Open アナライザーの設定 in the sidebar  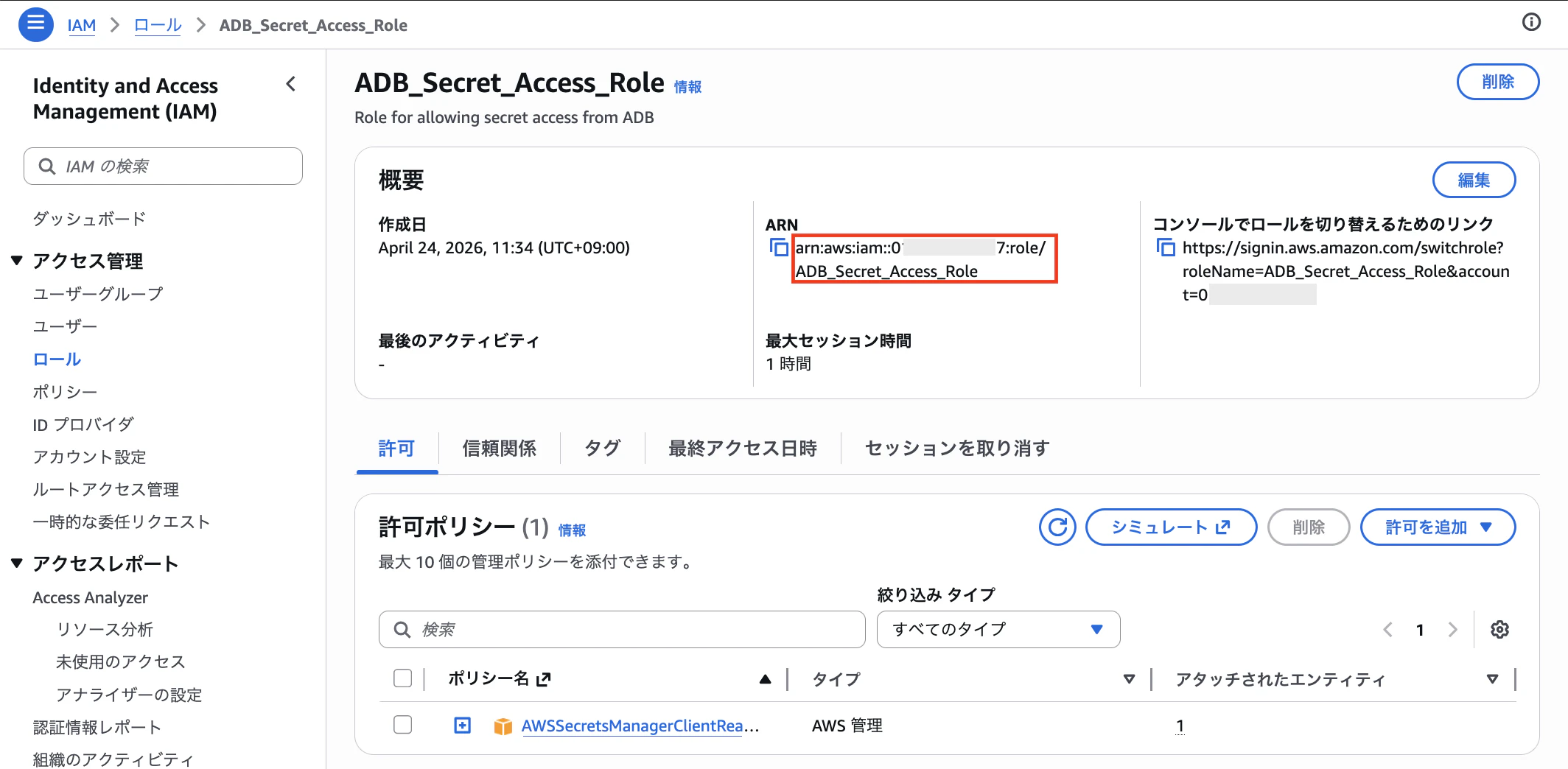click(129, 695)
